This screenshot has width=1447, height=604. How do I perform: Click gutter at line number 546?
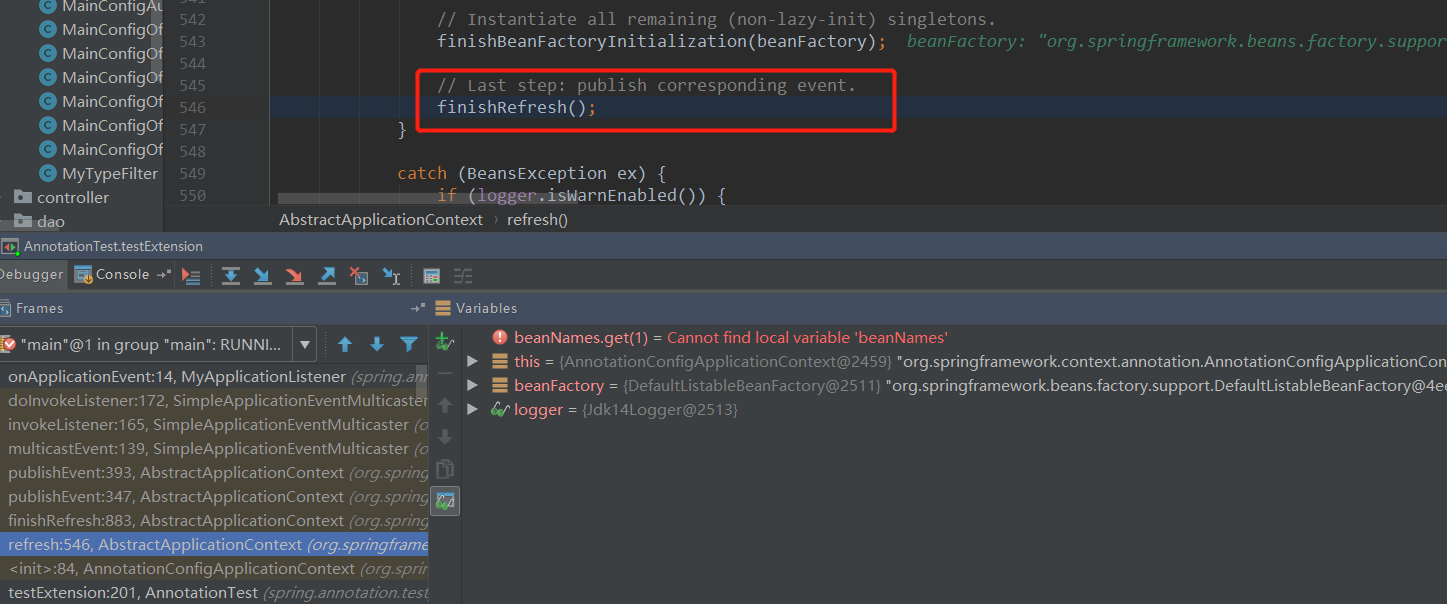192,108
